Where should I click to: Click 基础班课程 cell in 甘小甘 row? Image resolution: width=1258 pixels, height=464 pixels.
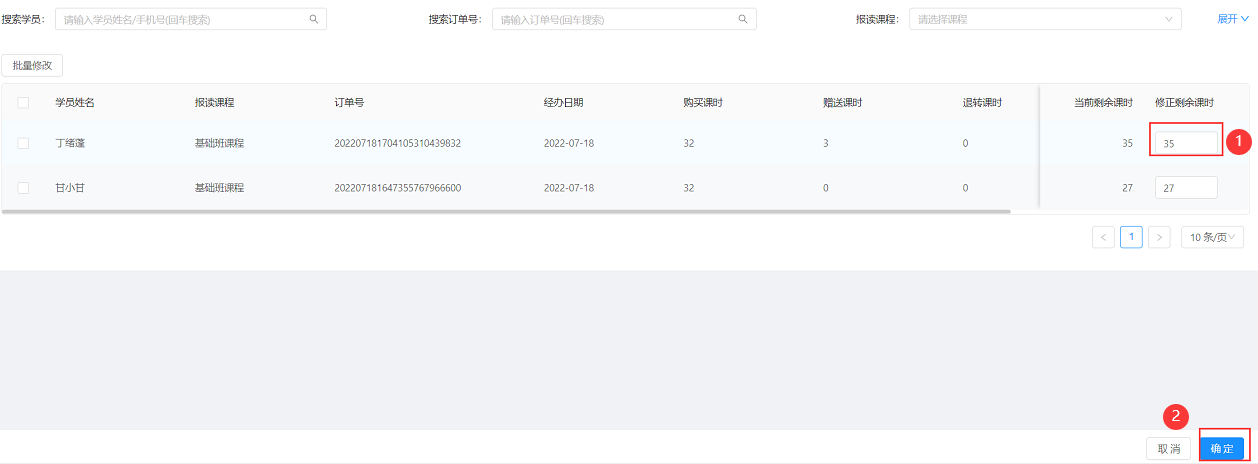(220, 188)
